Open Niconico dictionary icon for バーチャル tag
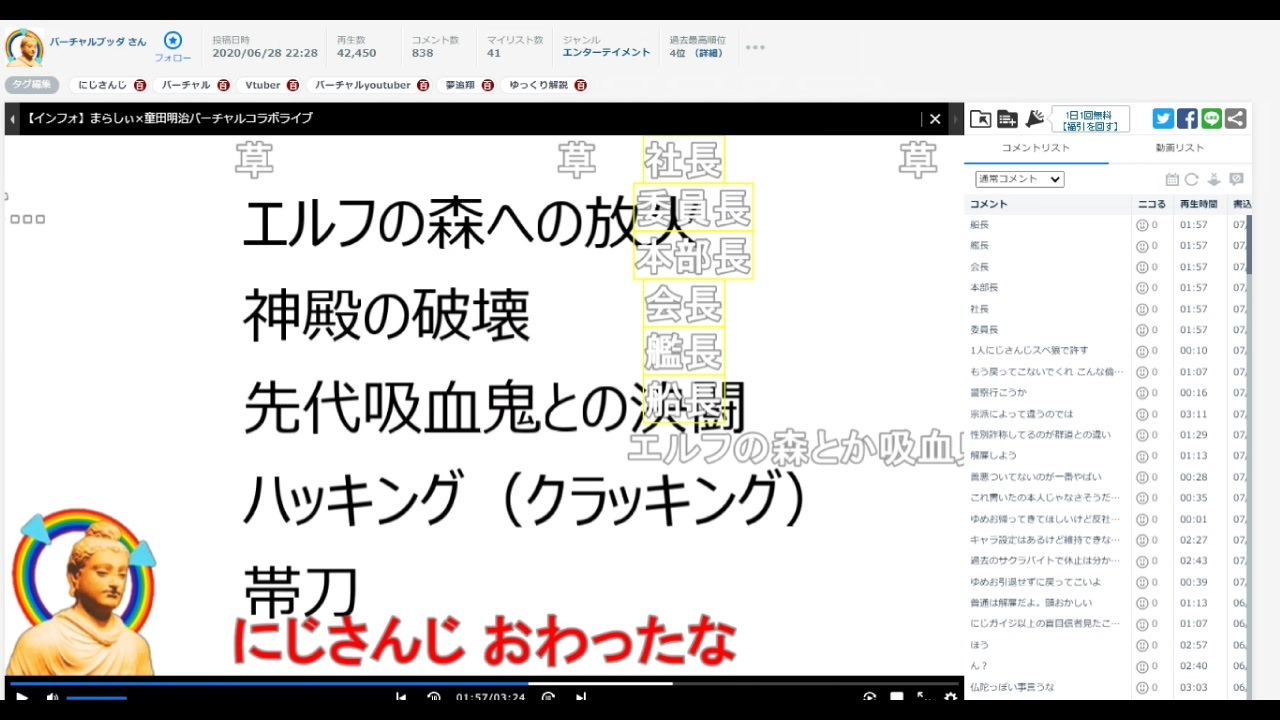The width and height of the screenshot is (1280, 720). pyautogui.click(x=223, y=85)
